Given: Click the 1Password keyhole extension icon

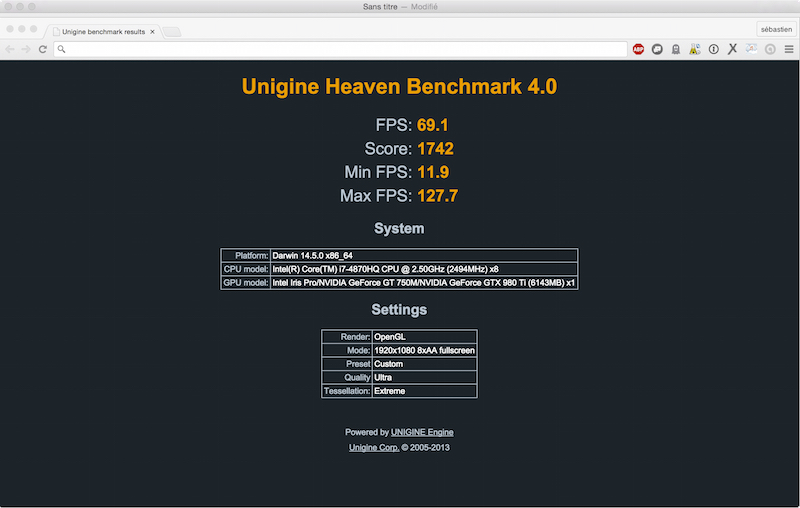Looking at the screenshot, I should pyautogui.click(x=714, y=49).
